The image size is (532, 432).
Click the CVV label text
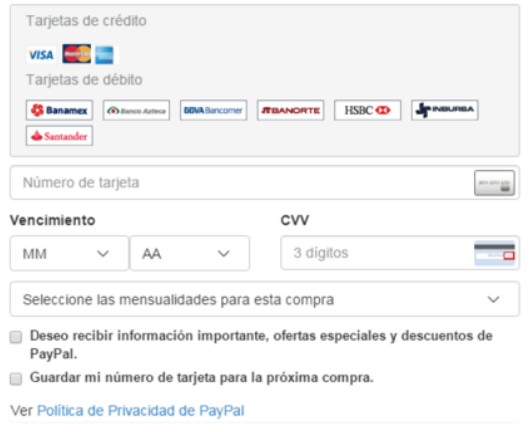pyautogui.click(x=294, y=220)
